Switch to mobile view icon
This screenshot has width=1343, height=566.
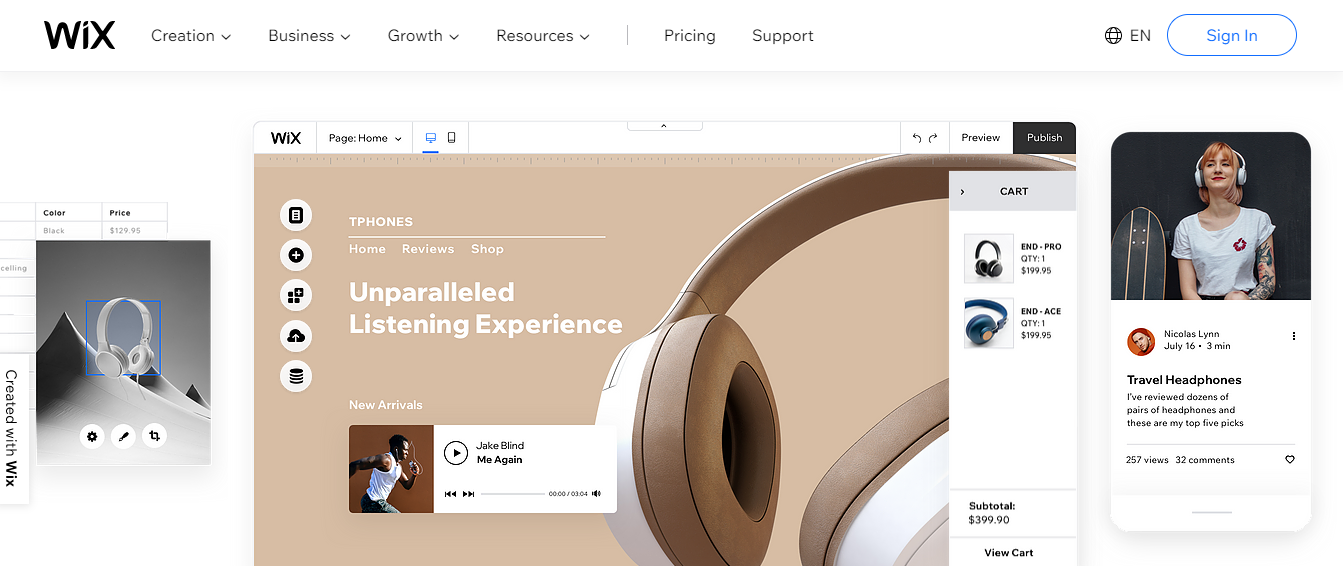[x=452, y=138]
